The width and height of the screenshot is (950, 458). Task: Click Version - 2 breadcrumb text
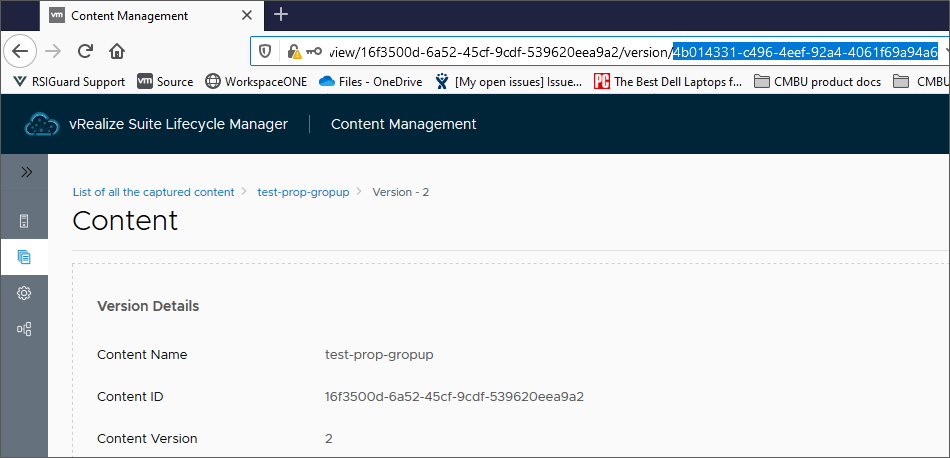(400, 192)
